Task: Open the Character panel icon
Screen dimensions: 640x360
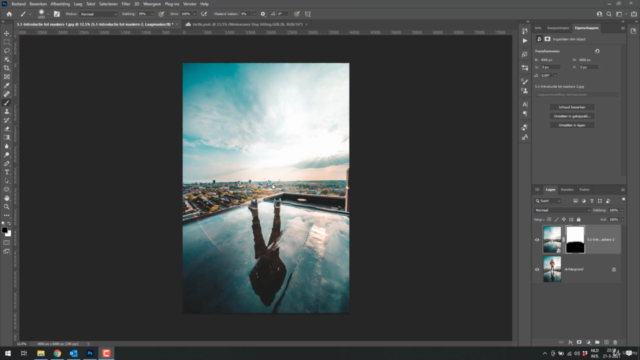Action: [525, 104]
